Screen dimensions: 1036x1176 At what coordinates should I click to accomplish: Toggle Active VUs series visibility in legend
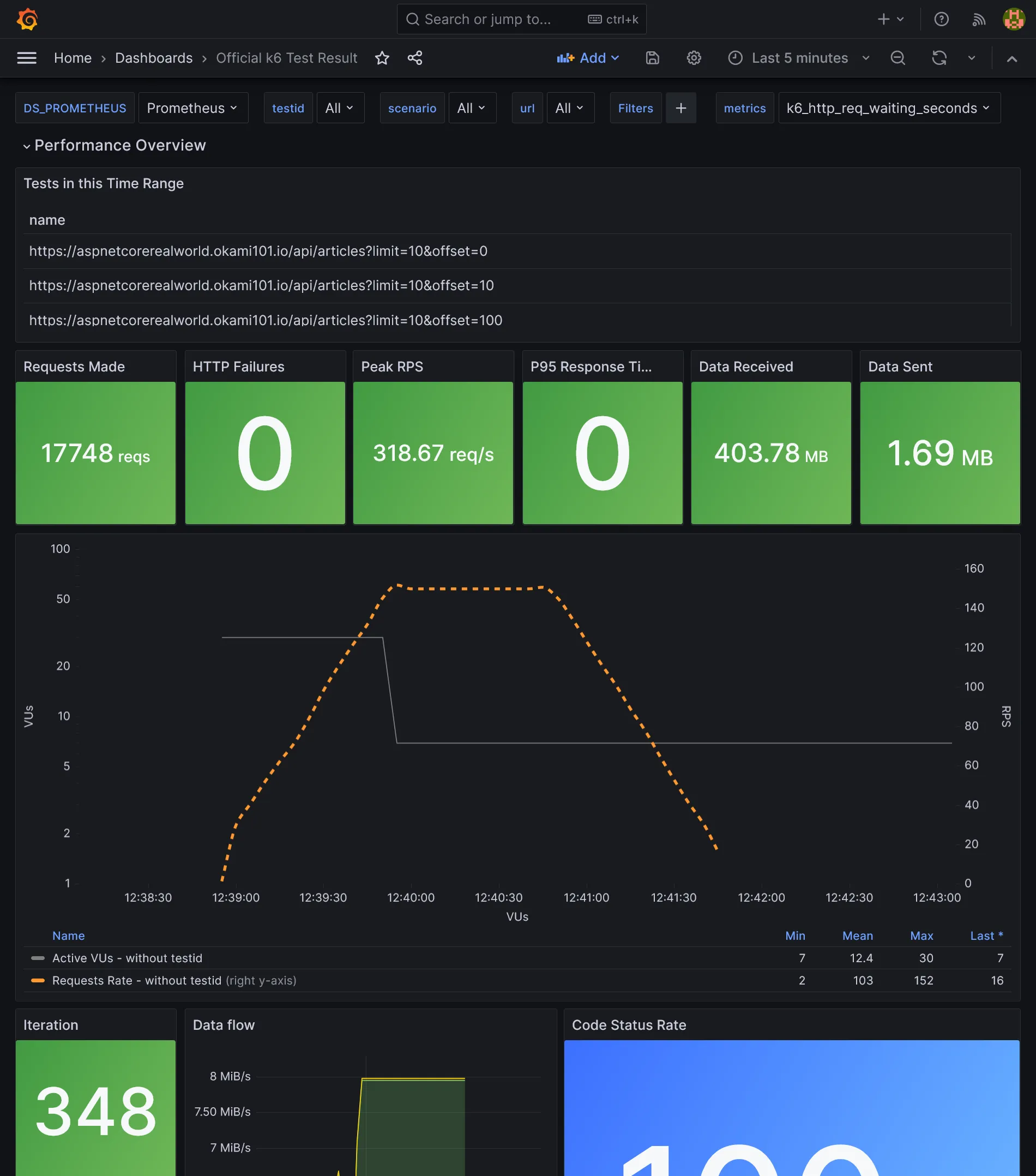127,958
